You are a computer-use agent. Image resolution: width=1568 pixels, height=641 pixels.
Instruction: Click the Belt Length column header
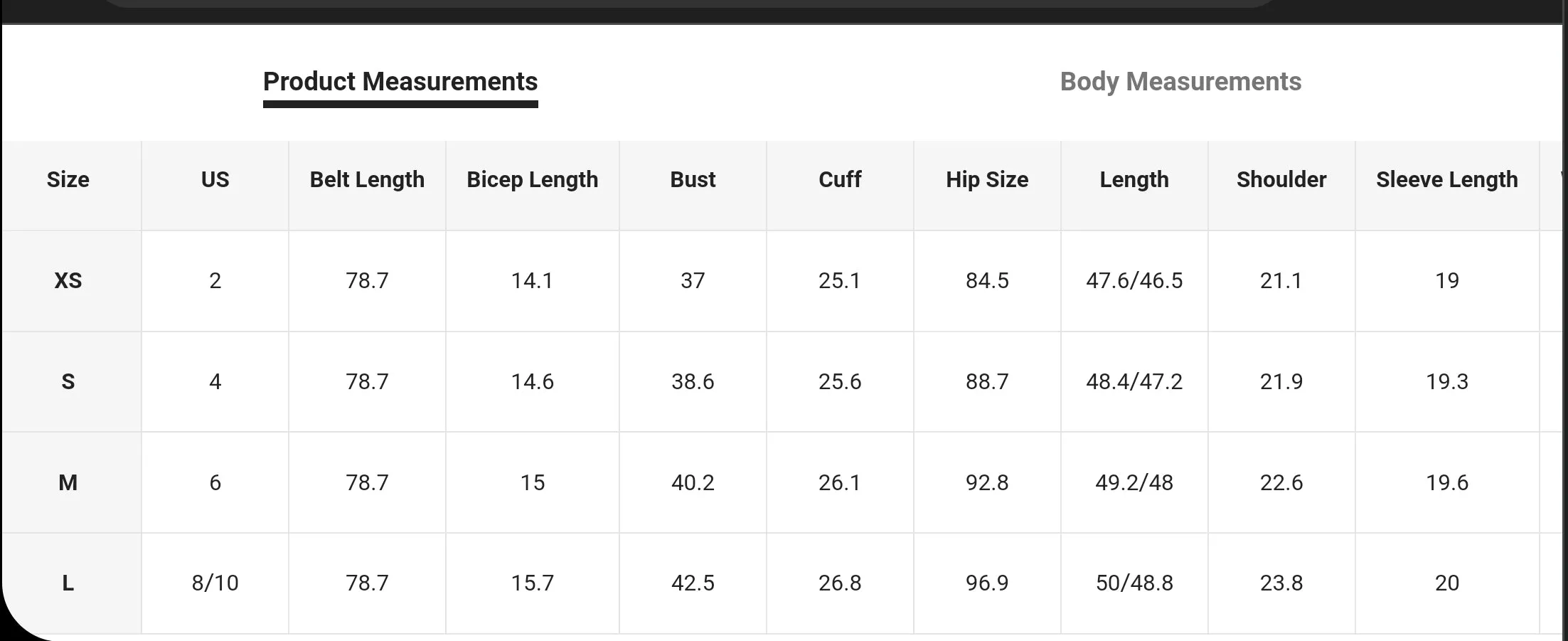coord(367,179)
